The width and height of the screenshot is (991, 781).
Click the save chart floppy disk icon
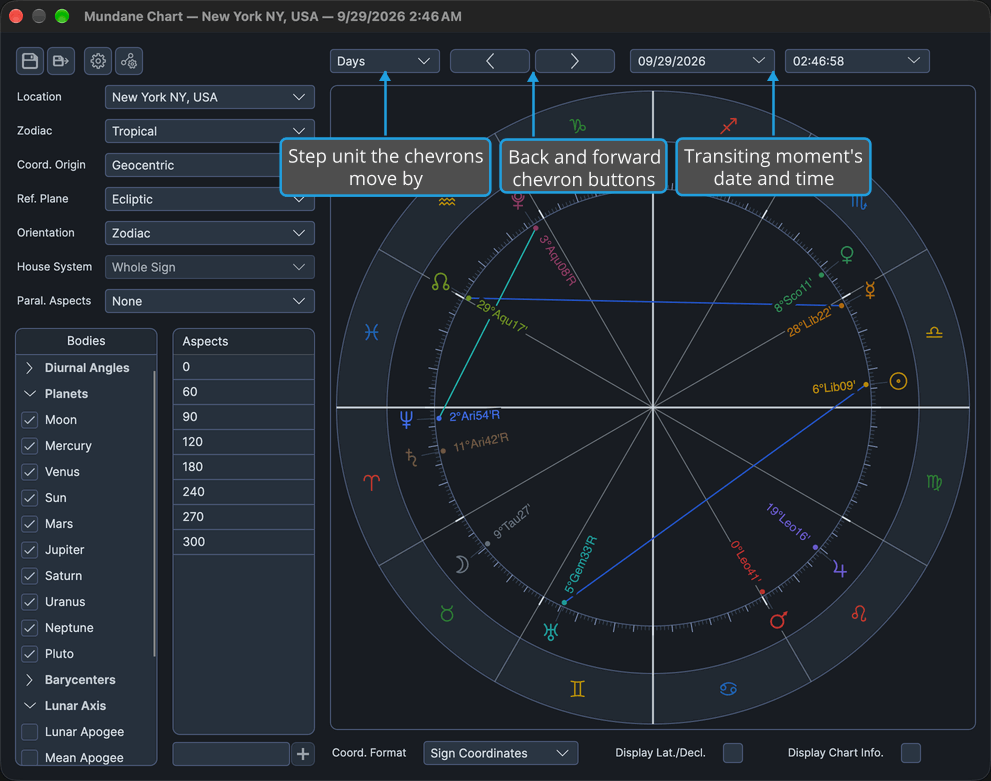(30, 61)
